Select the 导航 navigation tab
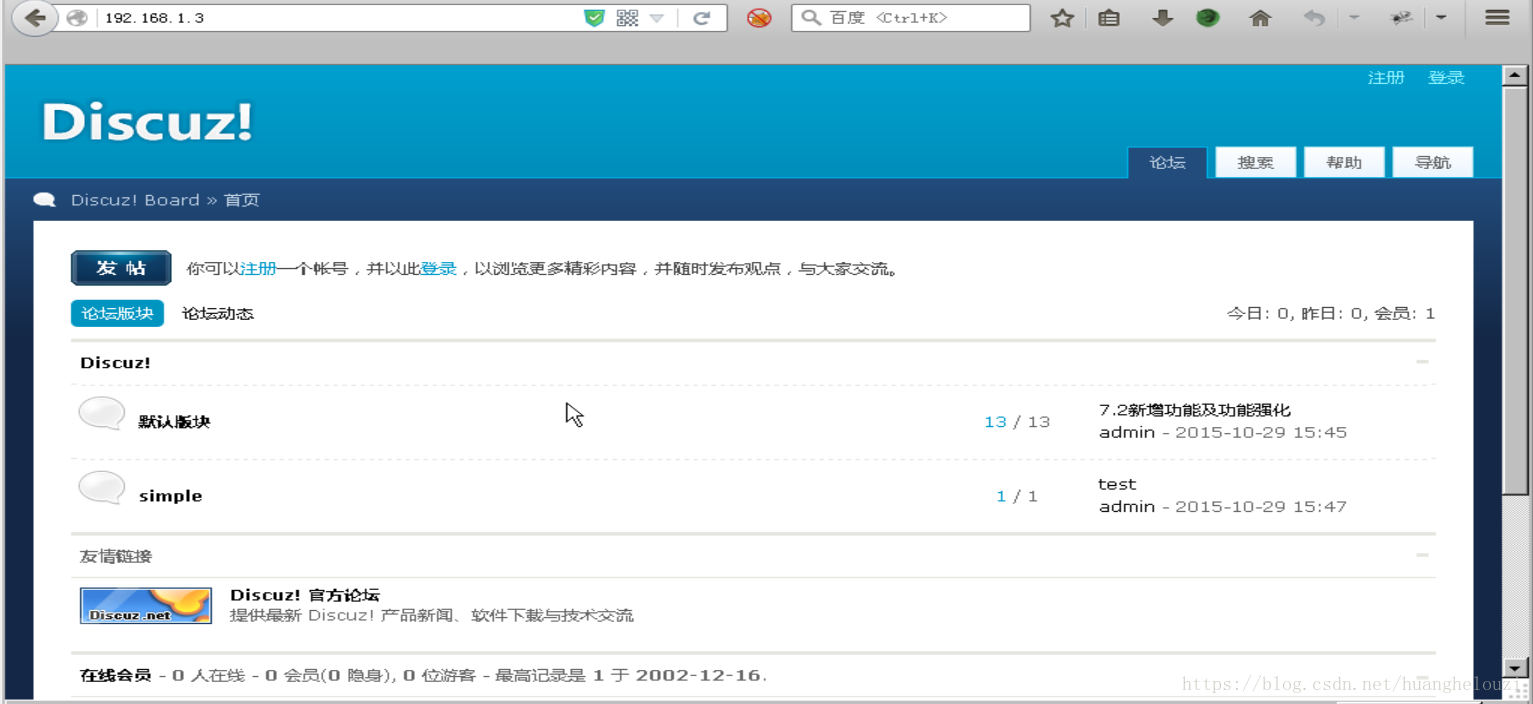 (x=1433, y=162)
